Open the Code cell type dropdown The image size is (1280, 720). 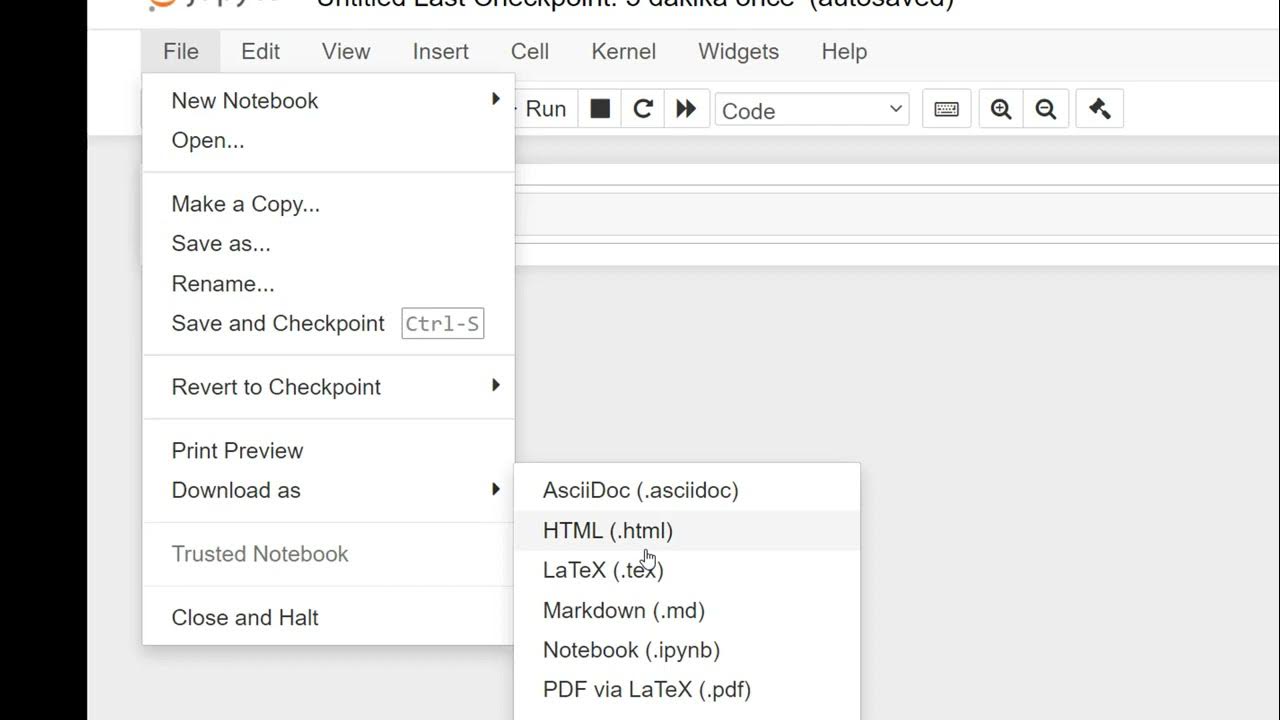[811, 110]
